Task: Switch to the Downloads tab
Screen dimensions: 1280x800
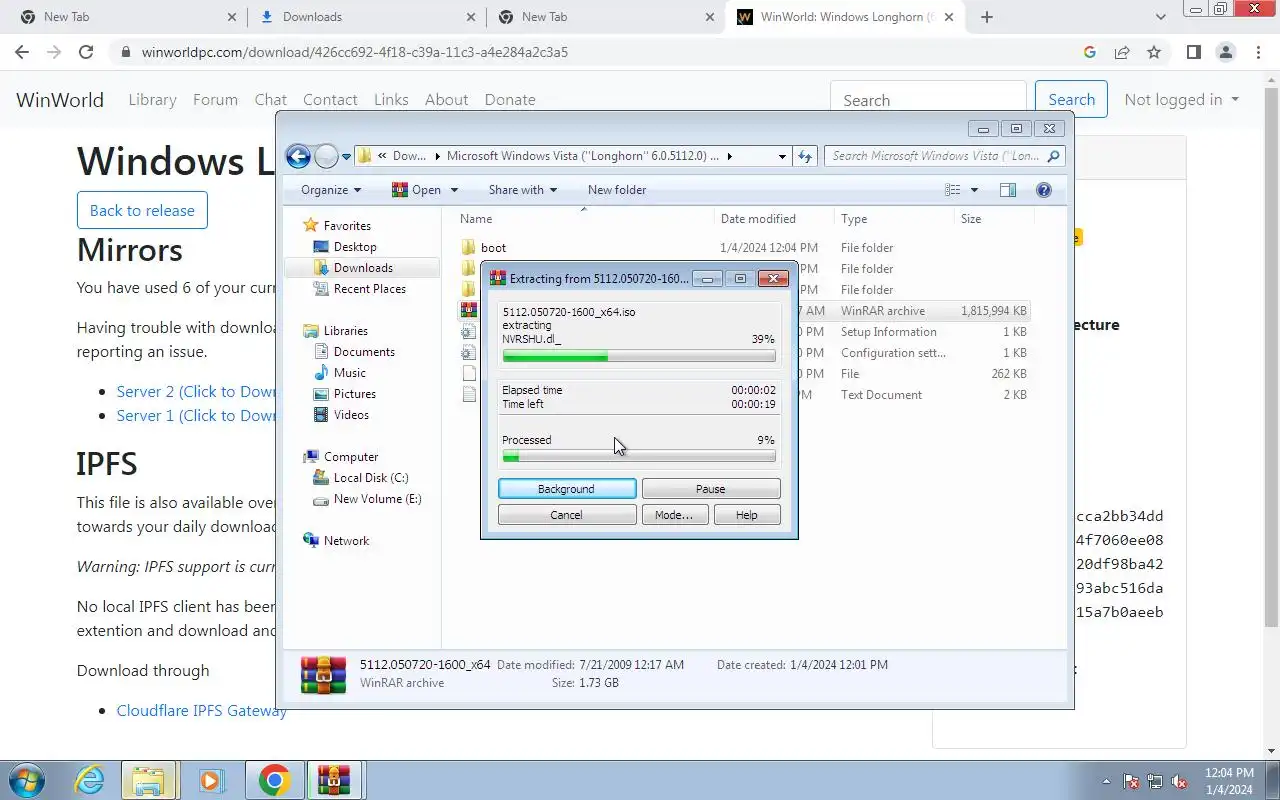Action: (364, 17)
